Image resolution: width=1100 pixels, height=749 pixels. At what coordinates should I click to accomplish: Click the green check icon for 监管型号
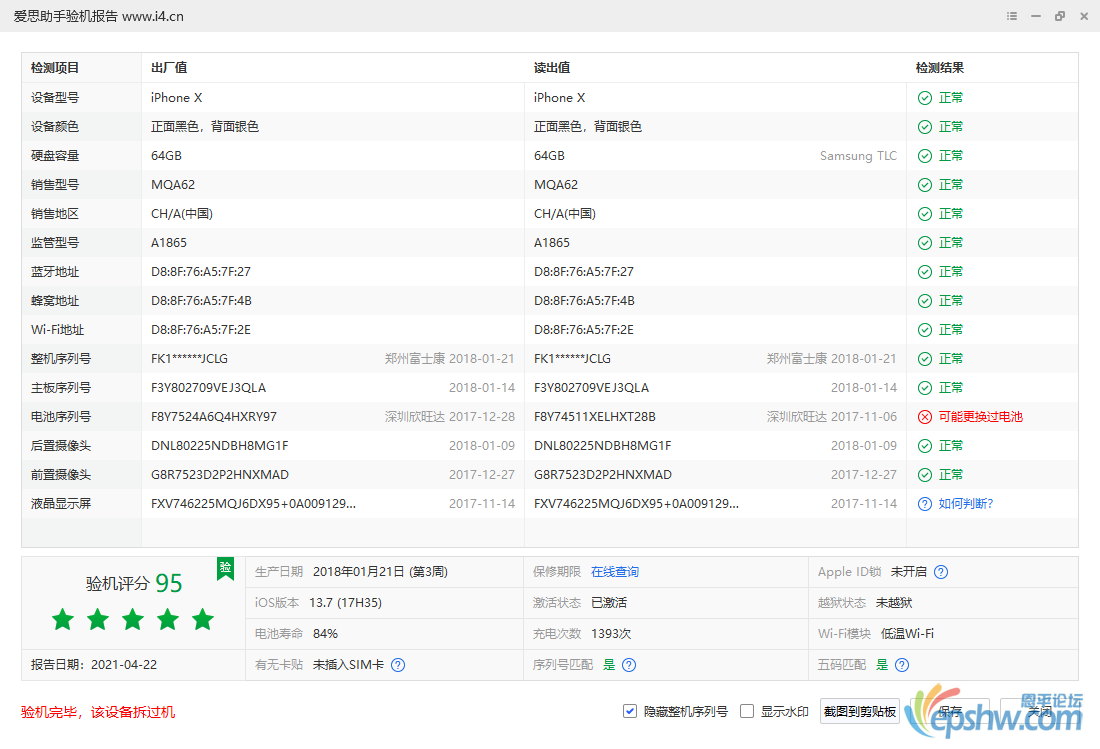(925, 243)
